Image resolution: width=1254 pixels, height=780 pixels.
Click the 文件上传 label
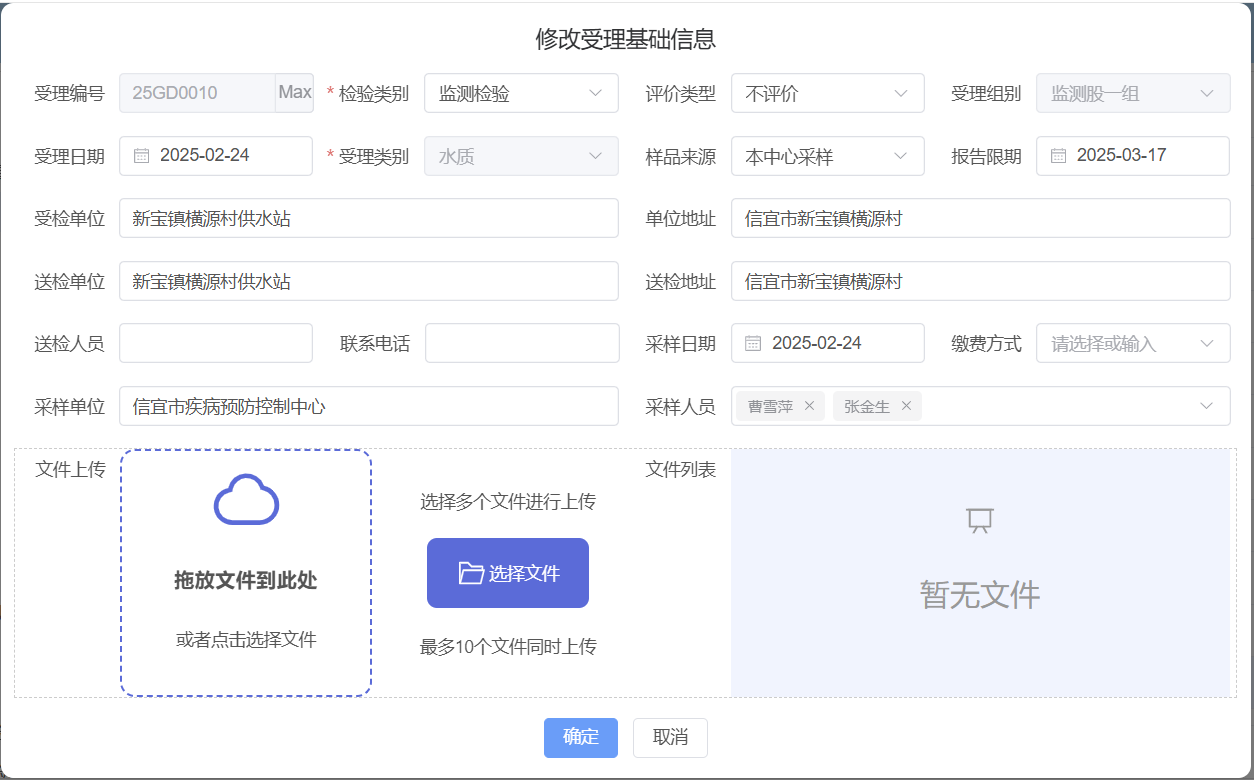(70, 470)
